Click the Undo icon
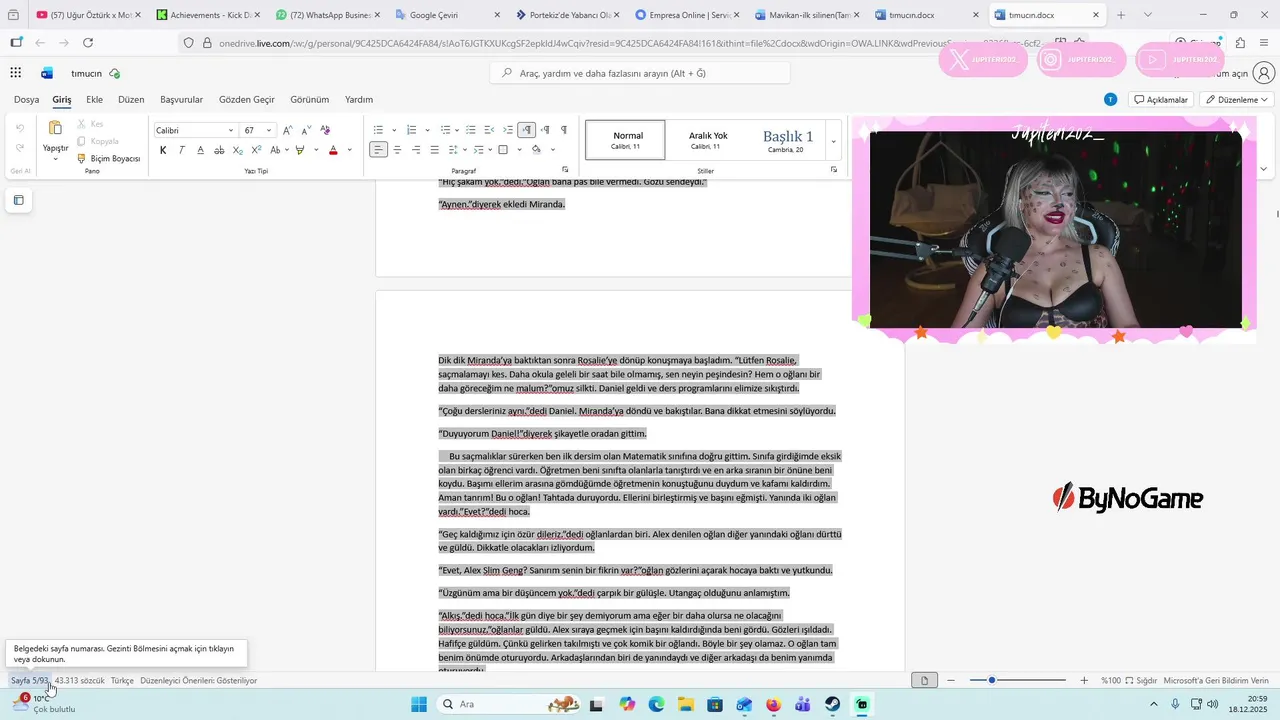The width and height of the screenshot is (1280, 720). tap(20, 128)
